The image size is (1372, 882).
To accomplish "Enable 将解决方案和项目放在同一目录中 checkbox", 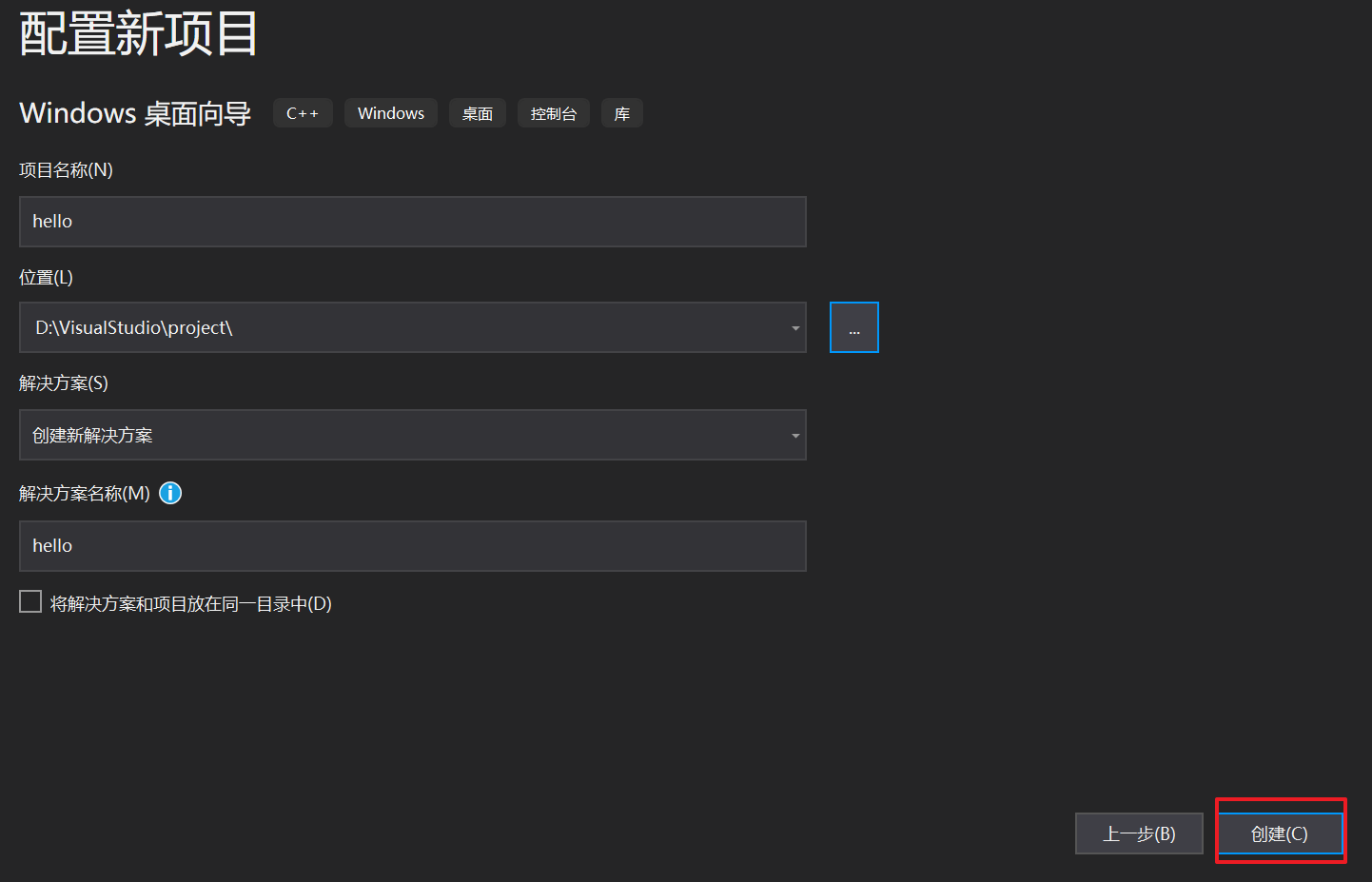I will pos(30,601).
